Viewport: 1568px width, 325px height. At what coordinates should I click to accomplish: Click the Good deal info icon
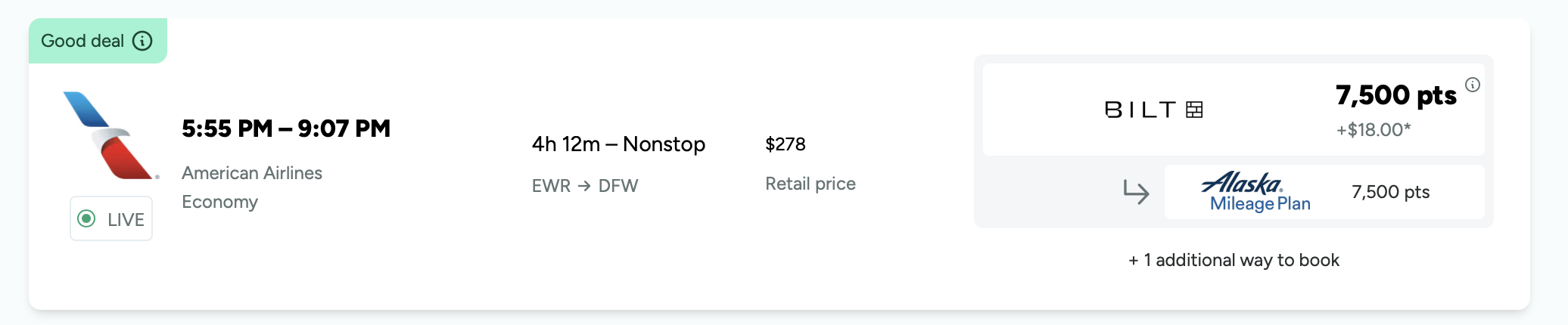(x=142, y=41)
